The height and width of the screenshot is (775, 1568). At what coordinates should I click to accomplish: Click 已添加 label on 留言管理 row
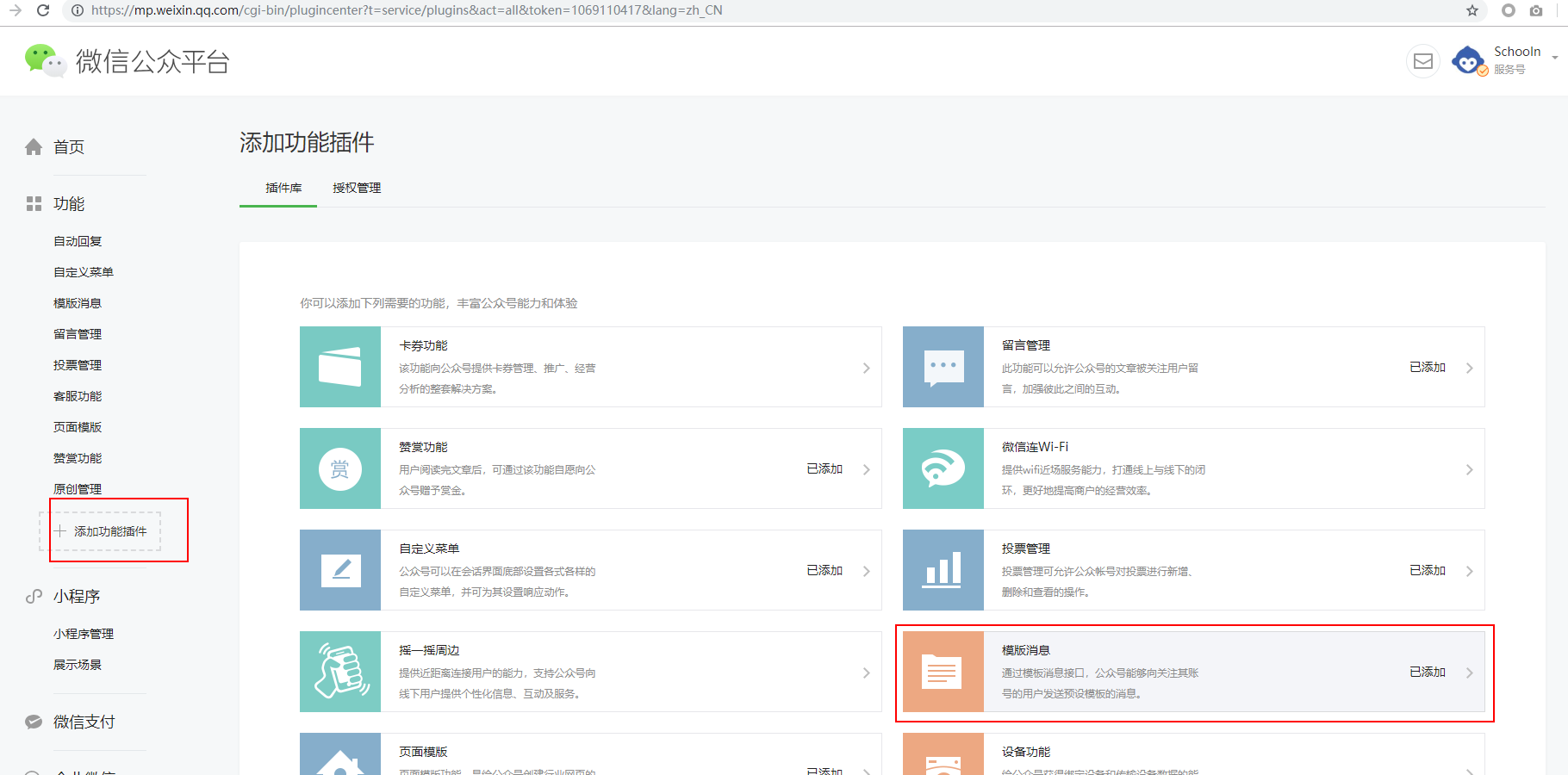(x=1428, y=367)
